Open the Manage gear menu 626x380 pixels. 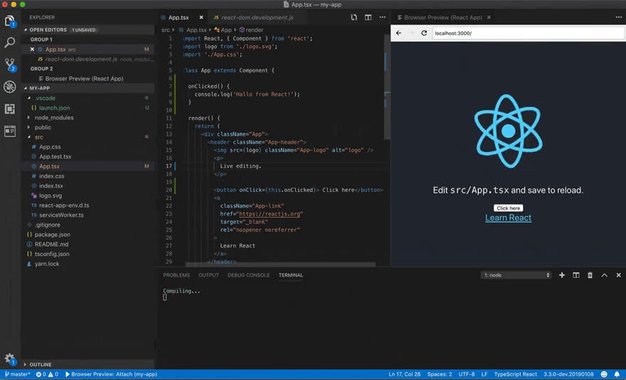coord(10,358)
